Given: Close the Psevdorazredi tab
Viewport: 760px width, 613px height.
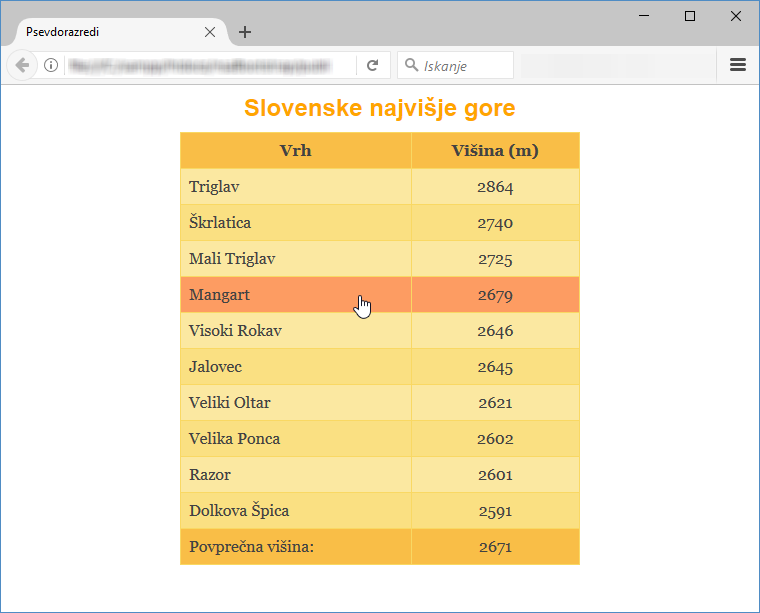Looking at the screenshot, I should pyautogui.click(x=210, y=32).
